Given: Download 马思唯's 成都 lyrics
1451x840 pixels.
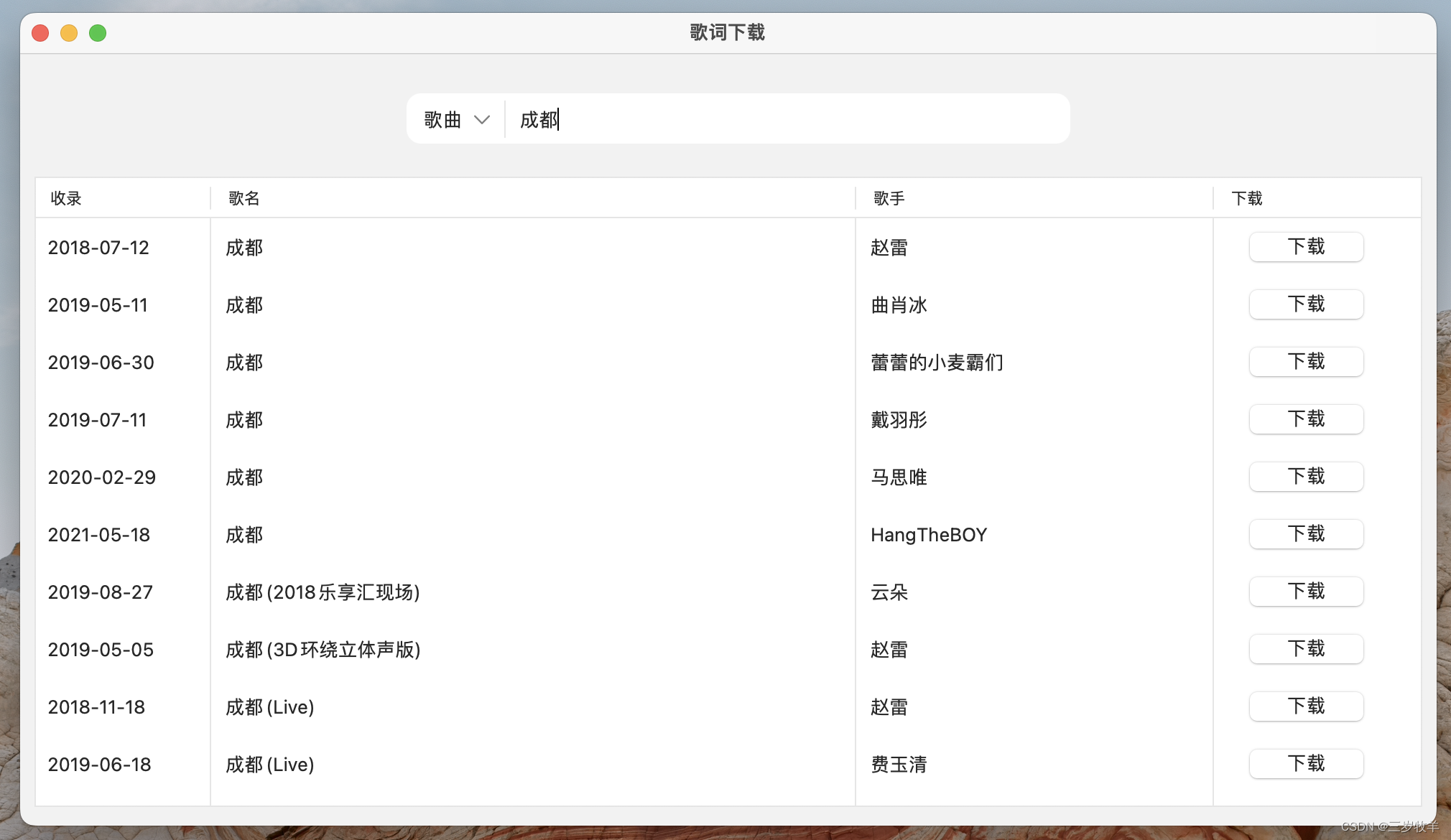Looking at the screenshot, I should coord(1305,477).
